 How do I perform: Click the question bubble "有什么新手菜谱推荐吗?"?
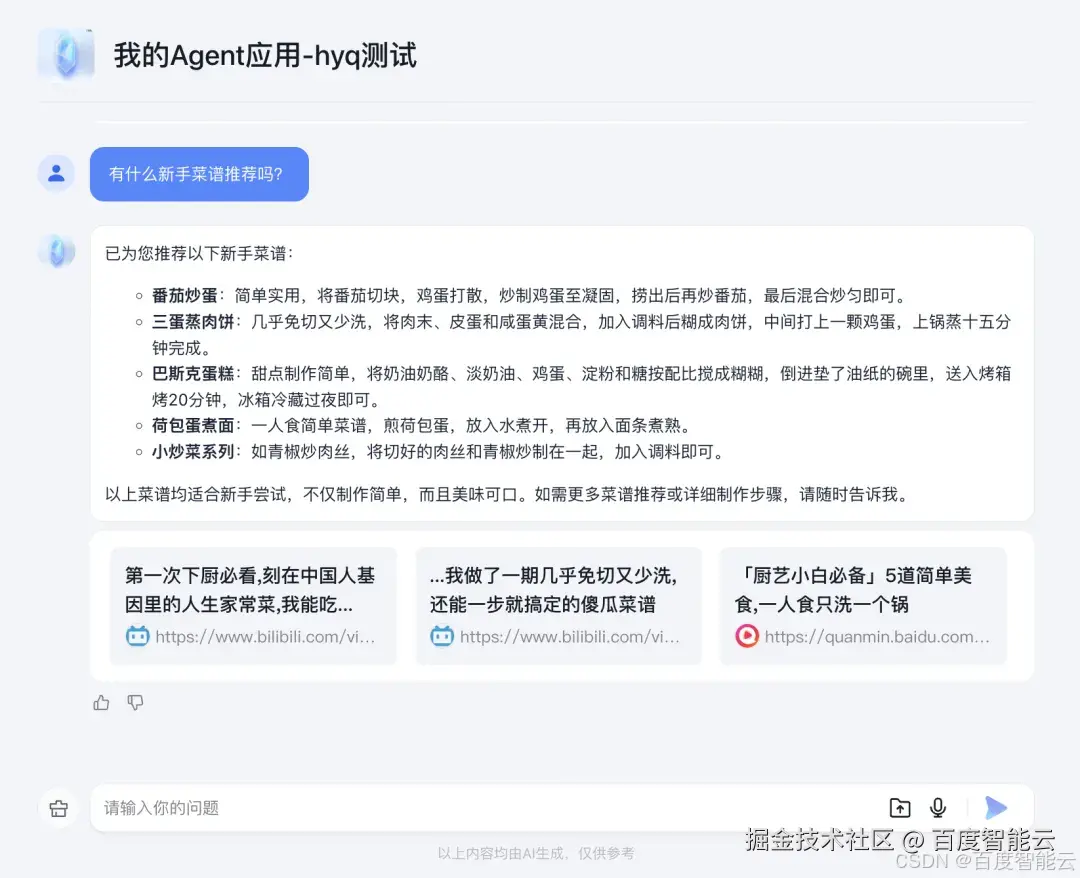(x=199, y=173)
